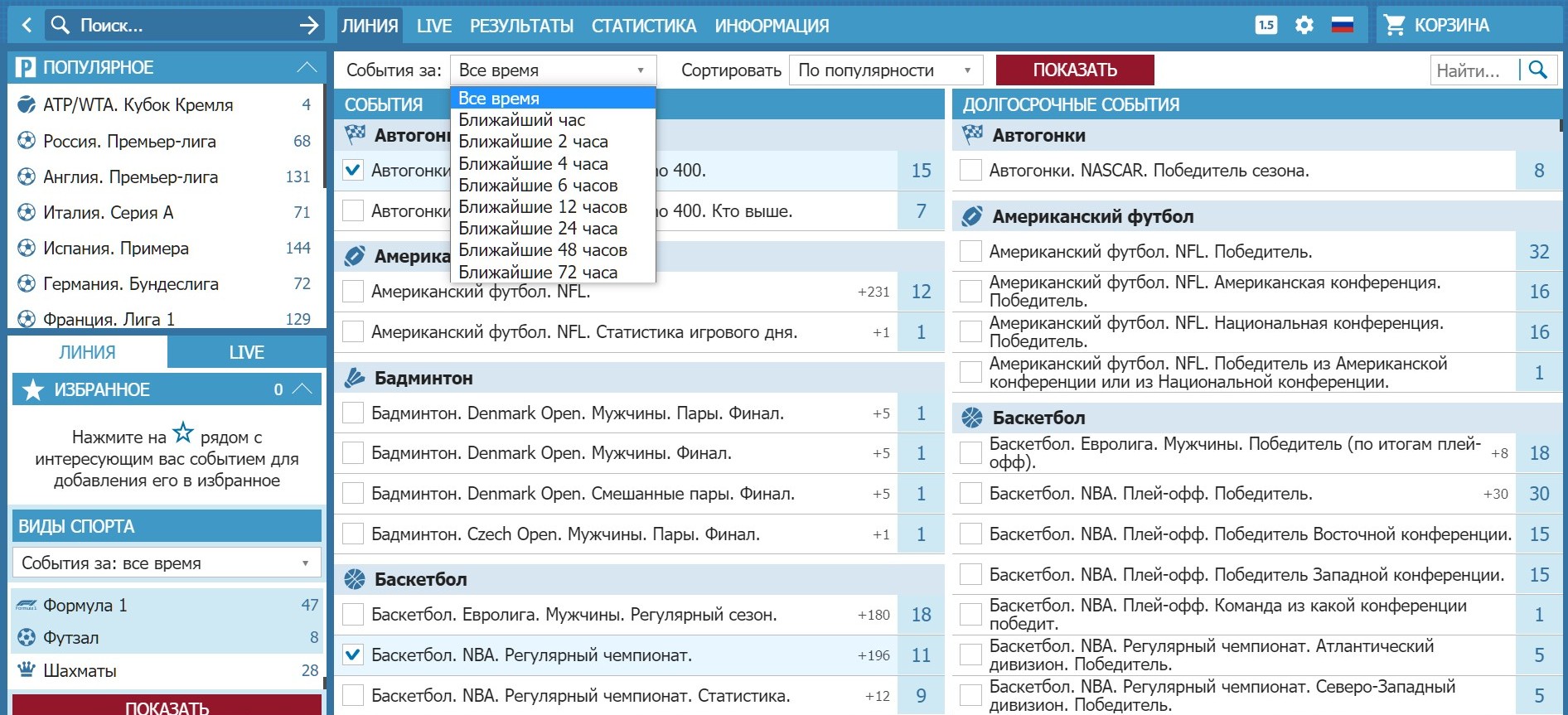Switch to LIVE top menu tab
Screen dimensions: 1568x715
click(434, 26)
